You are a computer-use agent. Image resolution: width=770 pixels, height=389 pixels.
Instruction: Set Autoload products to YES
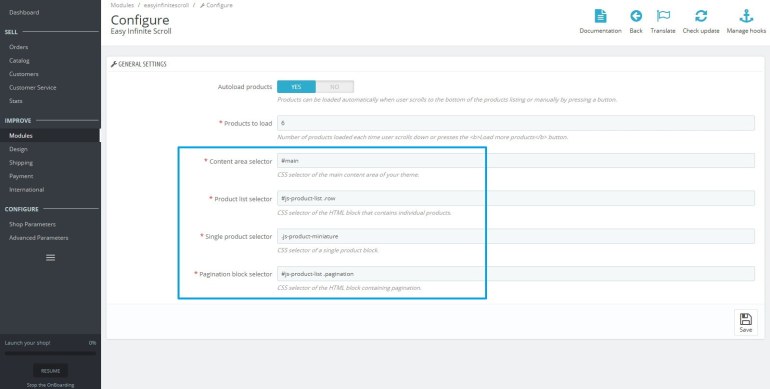[x=296, y=86]
